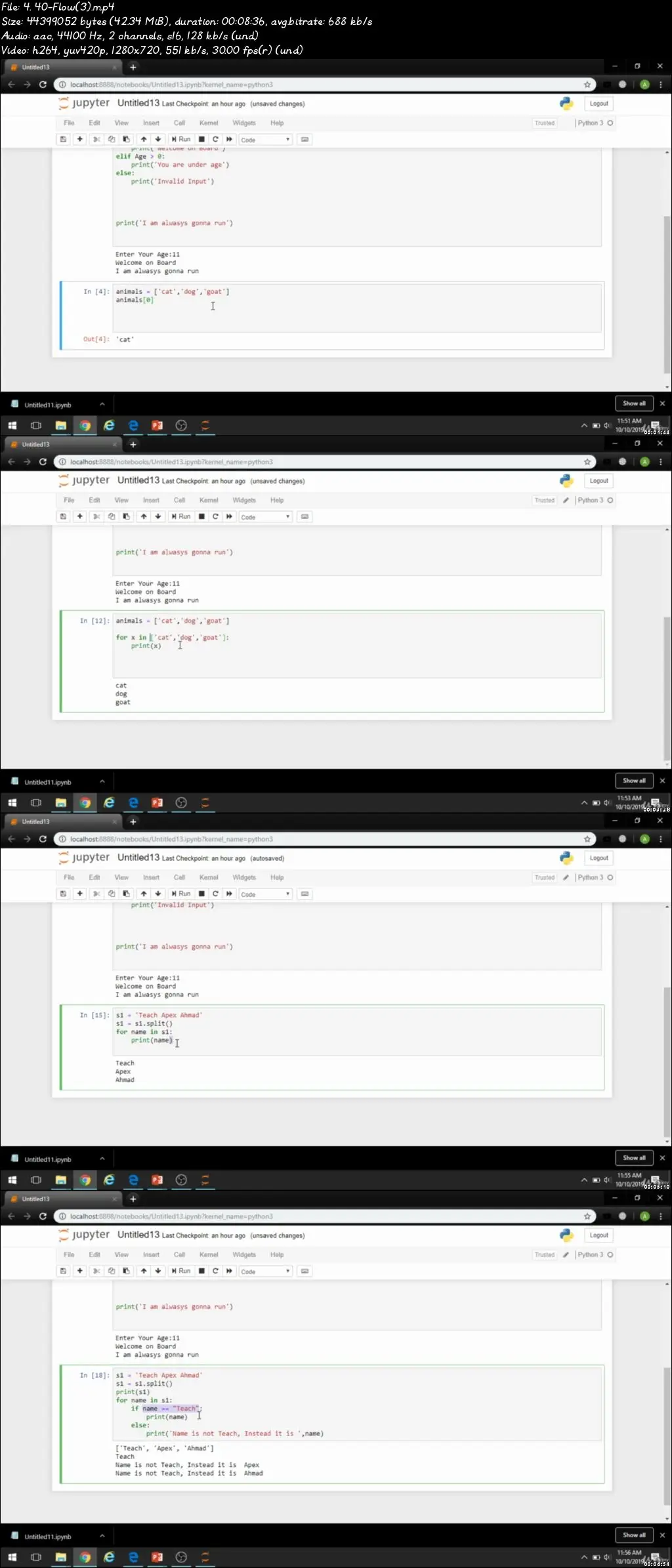This screenshot has width=672, height=1568.
Task: Click browser reload icon in In [12] frame
Action: (x=43, y=462)
